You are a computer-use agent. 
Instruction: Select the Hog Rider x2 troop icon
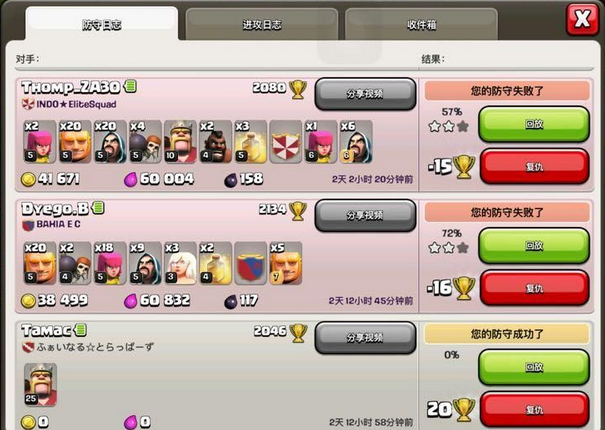215,142
